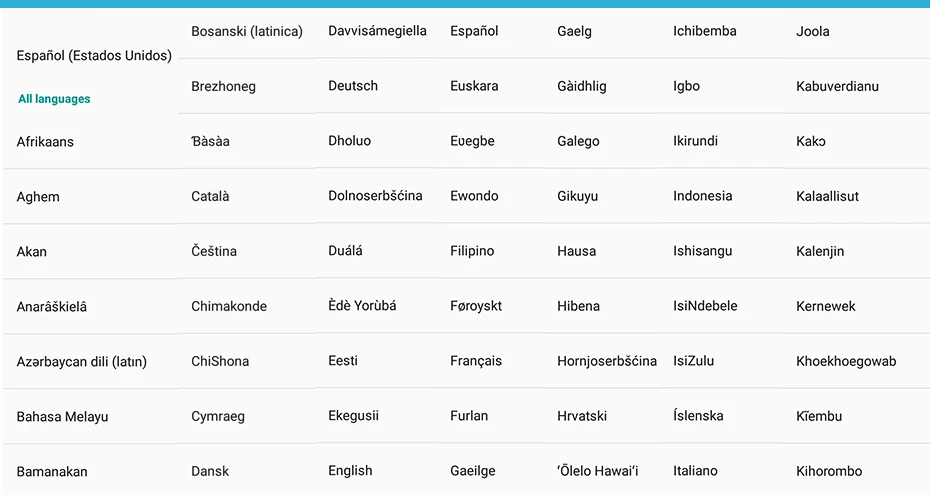
Task: Select Català language
Action: click(x=210, y=196)
